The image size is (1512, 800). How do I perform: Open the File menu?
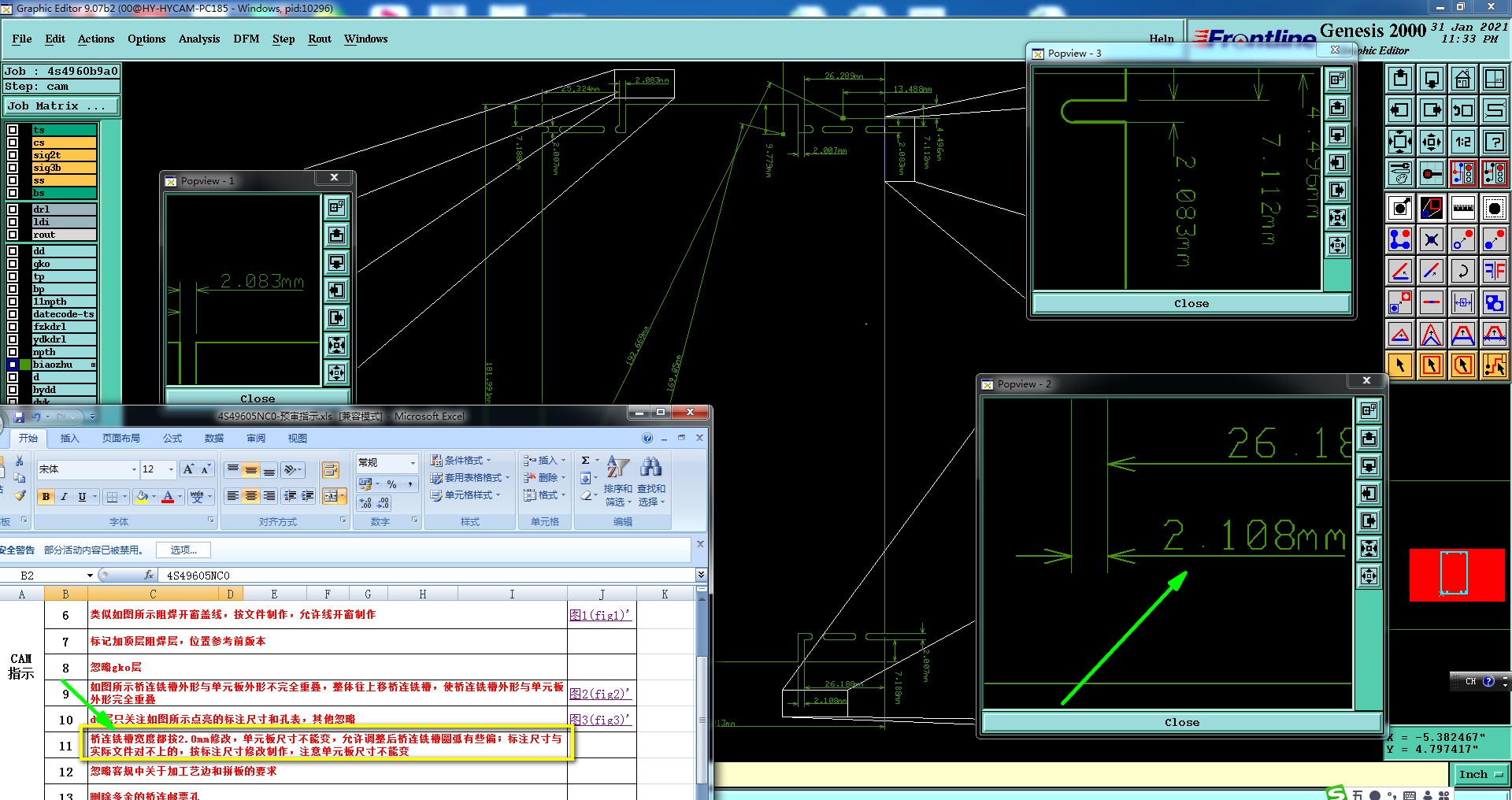pyautogui.click(x=22, y=39)
